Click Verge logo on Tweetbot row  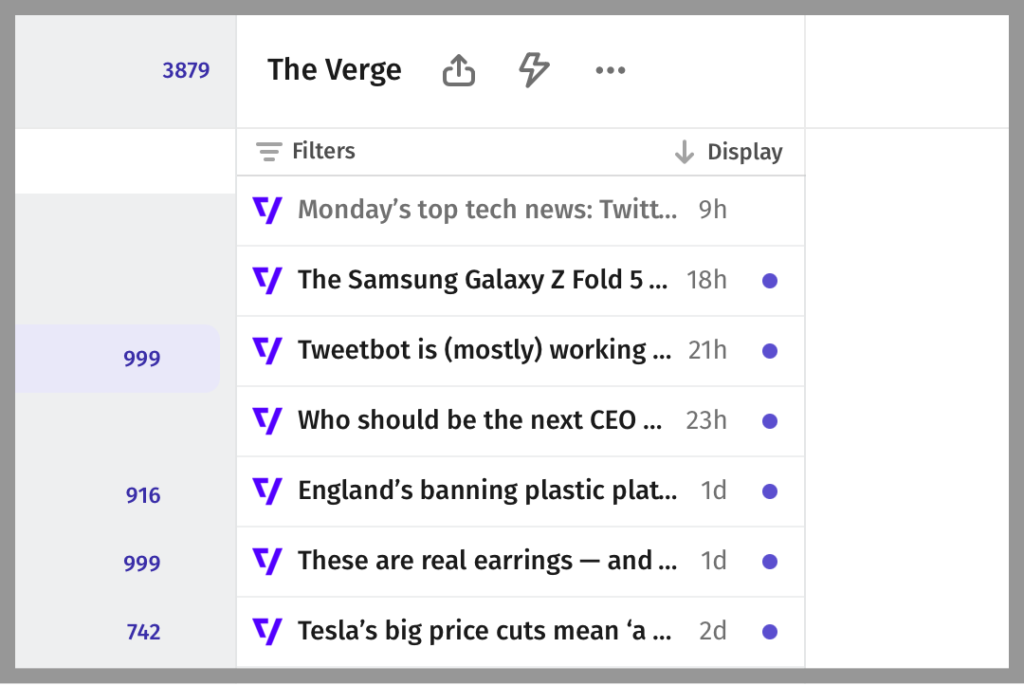267,351
